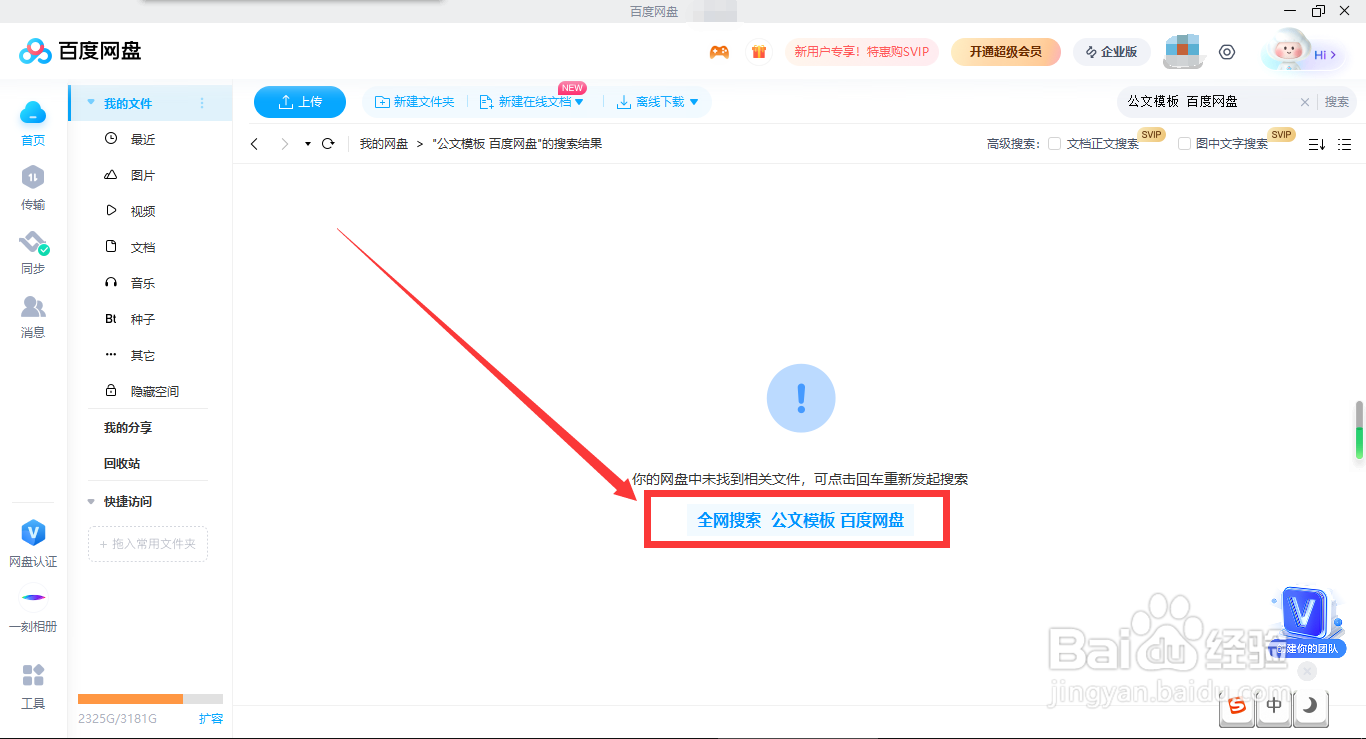
Task: Click the 扩容 expand storage link
Action: tap(211, 718)
